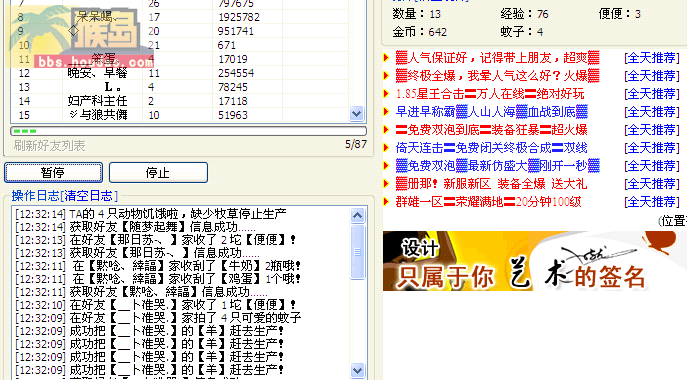The height and width of the screenshot is (380, 687).
Task: Click operation log scrollbar up arrow
Action: click(x=358, y=215)
